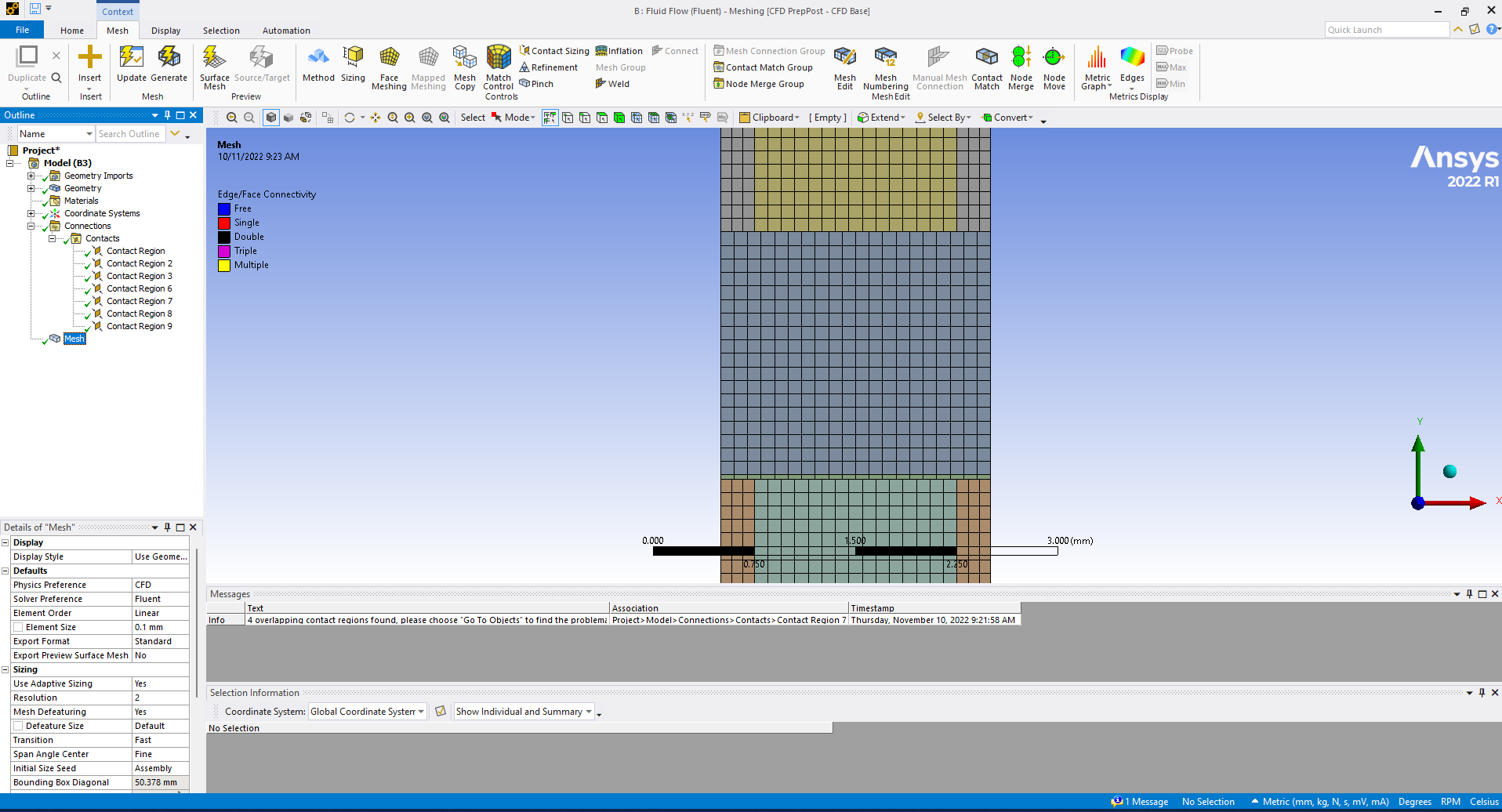Type in the Search Outline field

click(129, 134)
